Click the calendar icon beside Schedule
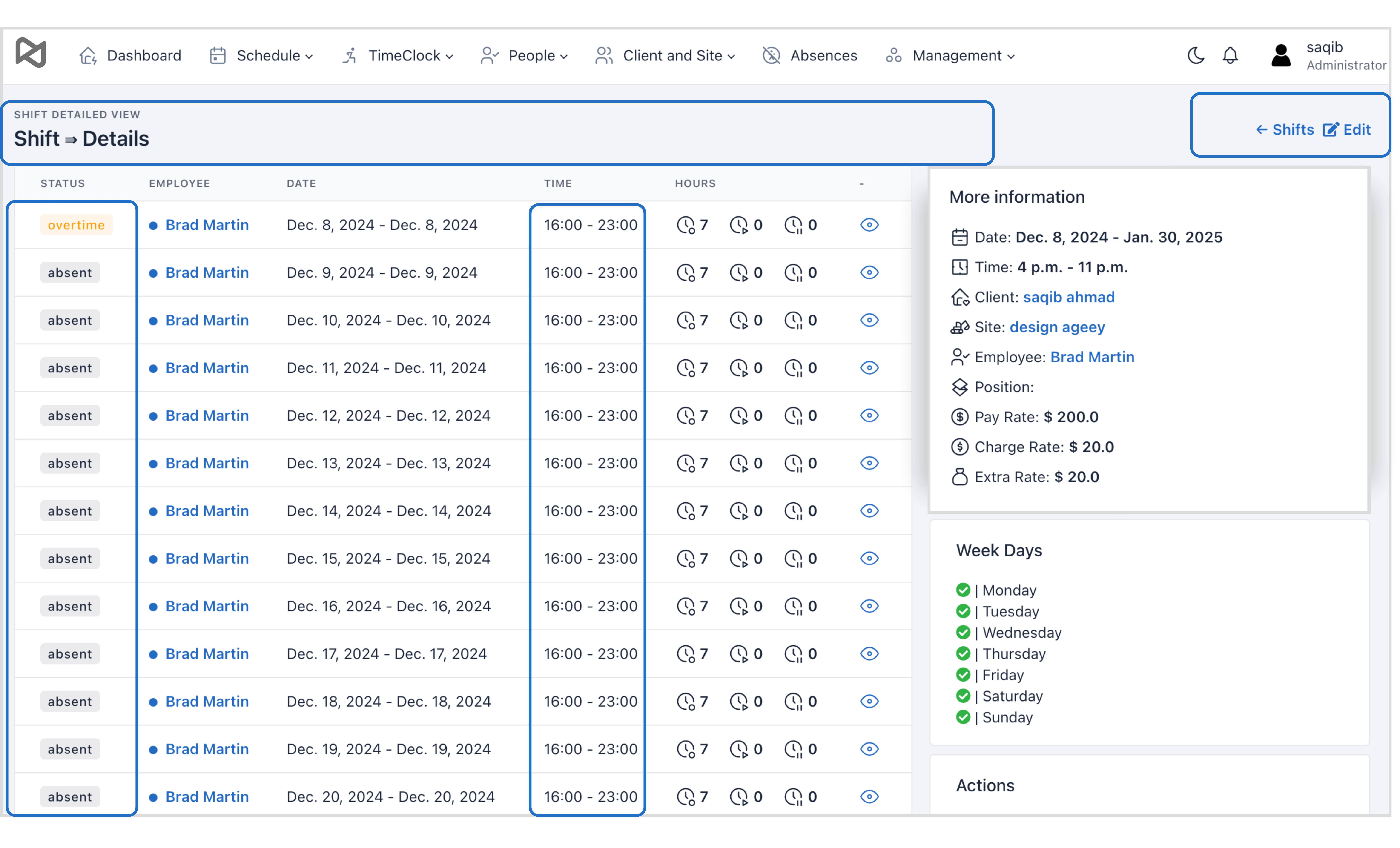This screenshot has width=1400, height=848. point(218,56)
